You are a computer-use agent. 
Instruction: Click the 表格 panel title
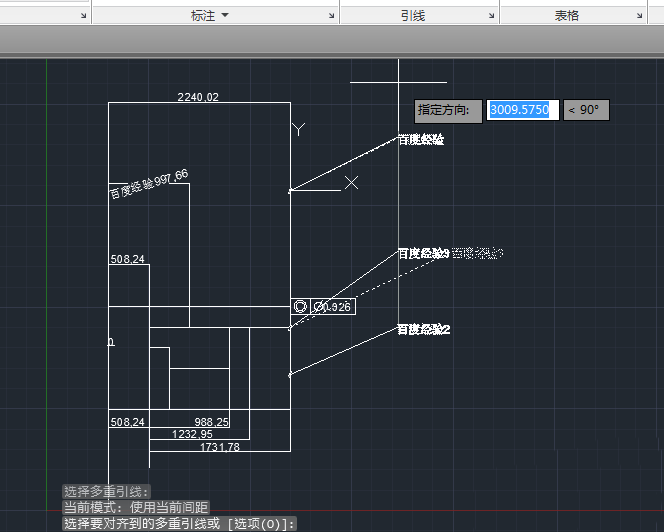[567, 16]
